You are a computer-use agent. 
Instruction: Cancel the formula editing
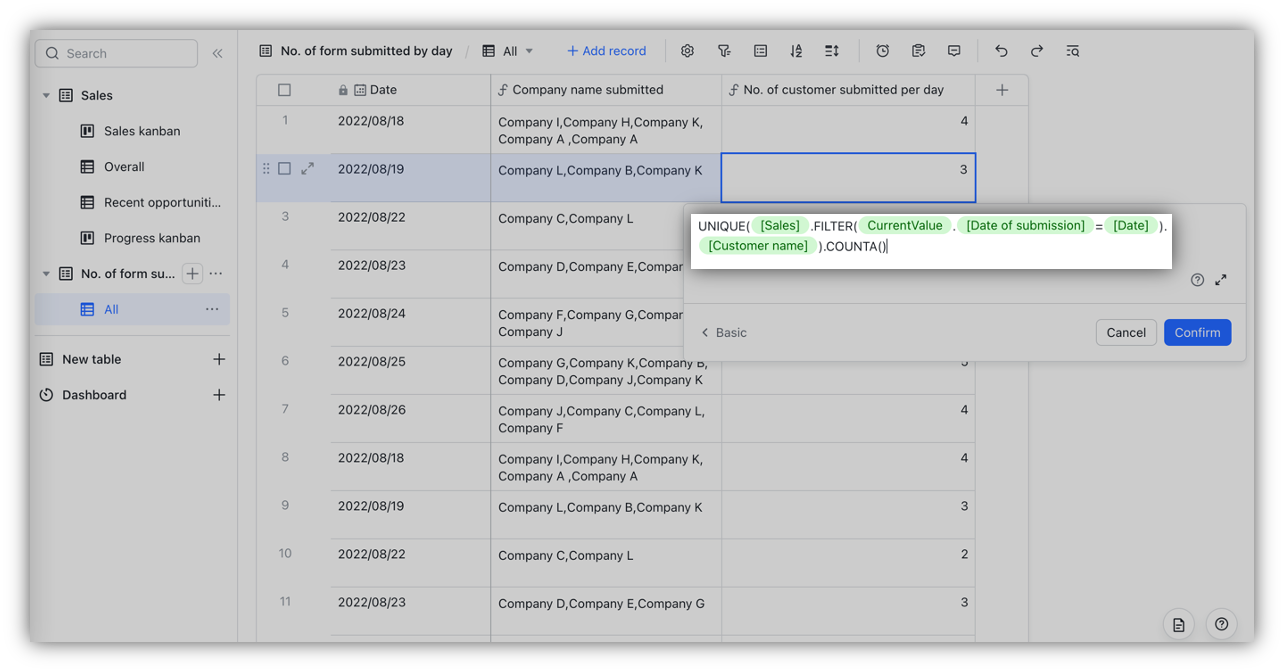click(x=1126, y=333)
